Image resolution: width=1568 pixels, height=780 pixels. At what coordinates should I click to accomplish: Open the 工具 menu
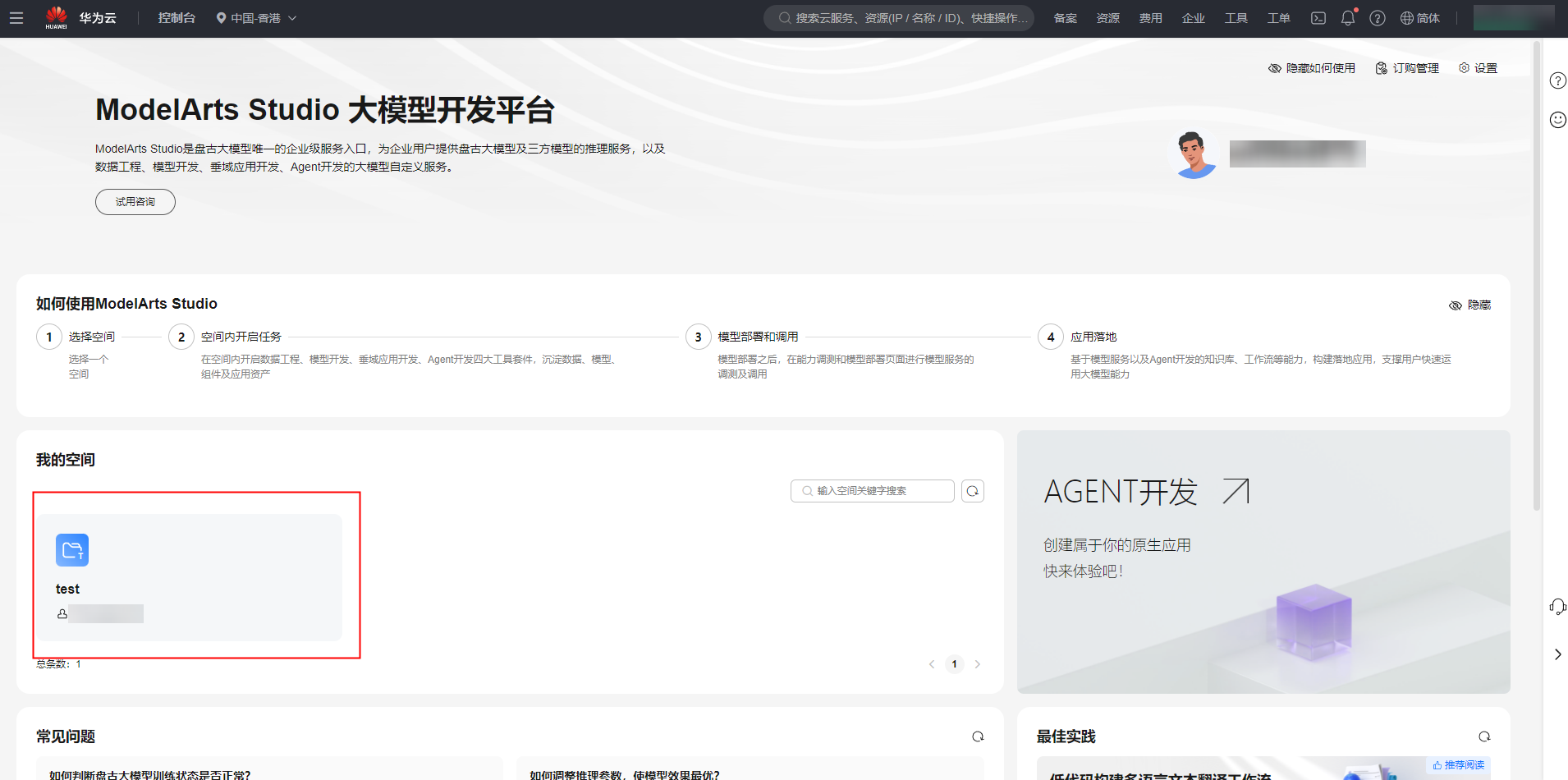click(x=1236, y=18)
